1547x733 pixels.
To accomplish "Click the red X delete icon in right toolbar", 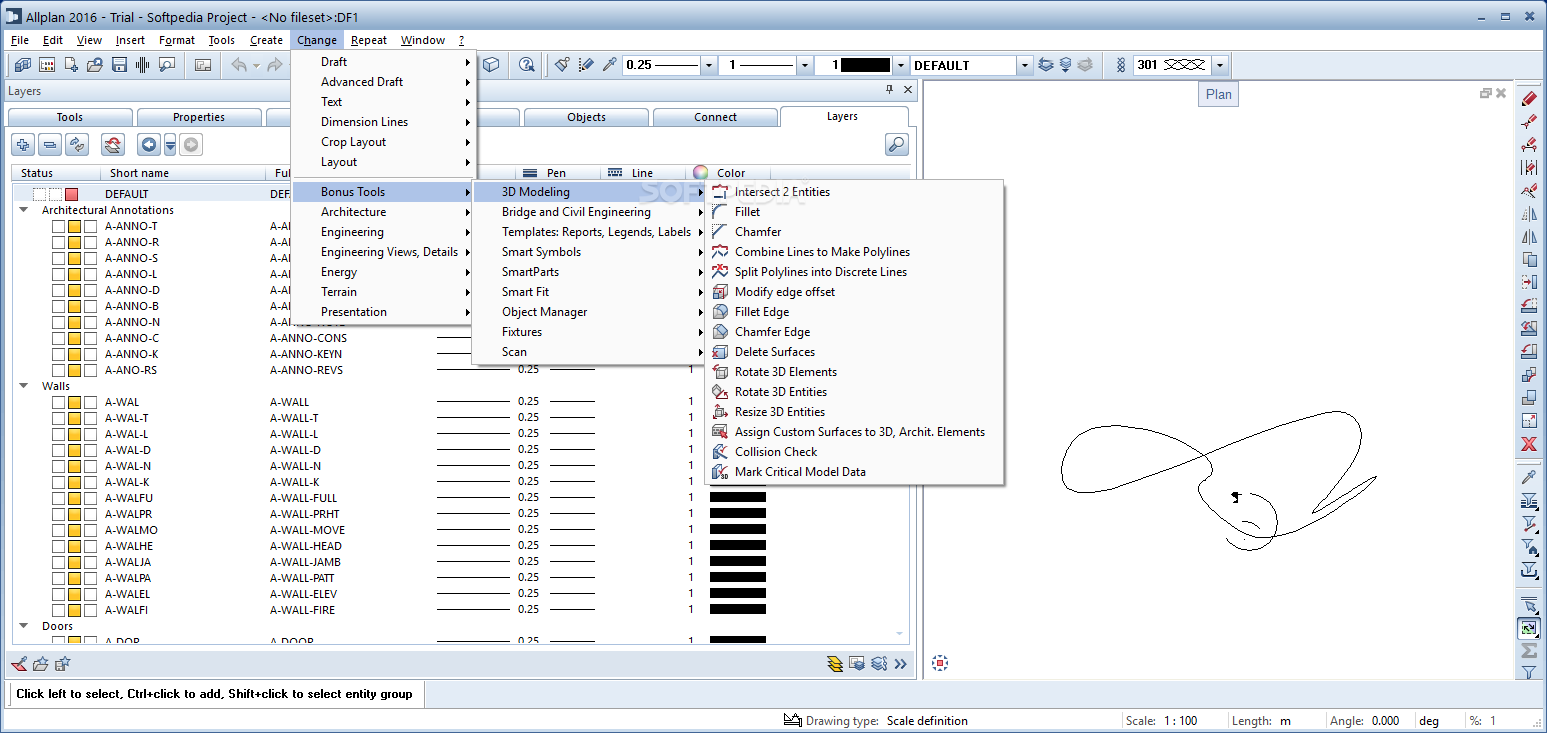I will pyautogui.click(x=1529, y=444).
